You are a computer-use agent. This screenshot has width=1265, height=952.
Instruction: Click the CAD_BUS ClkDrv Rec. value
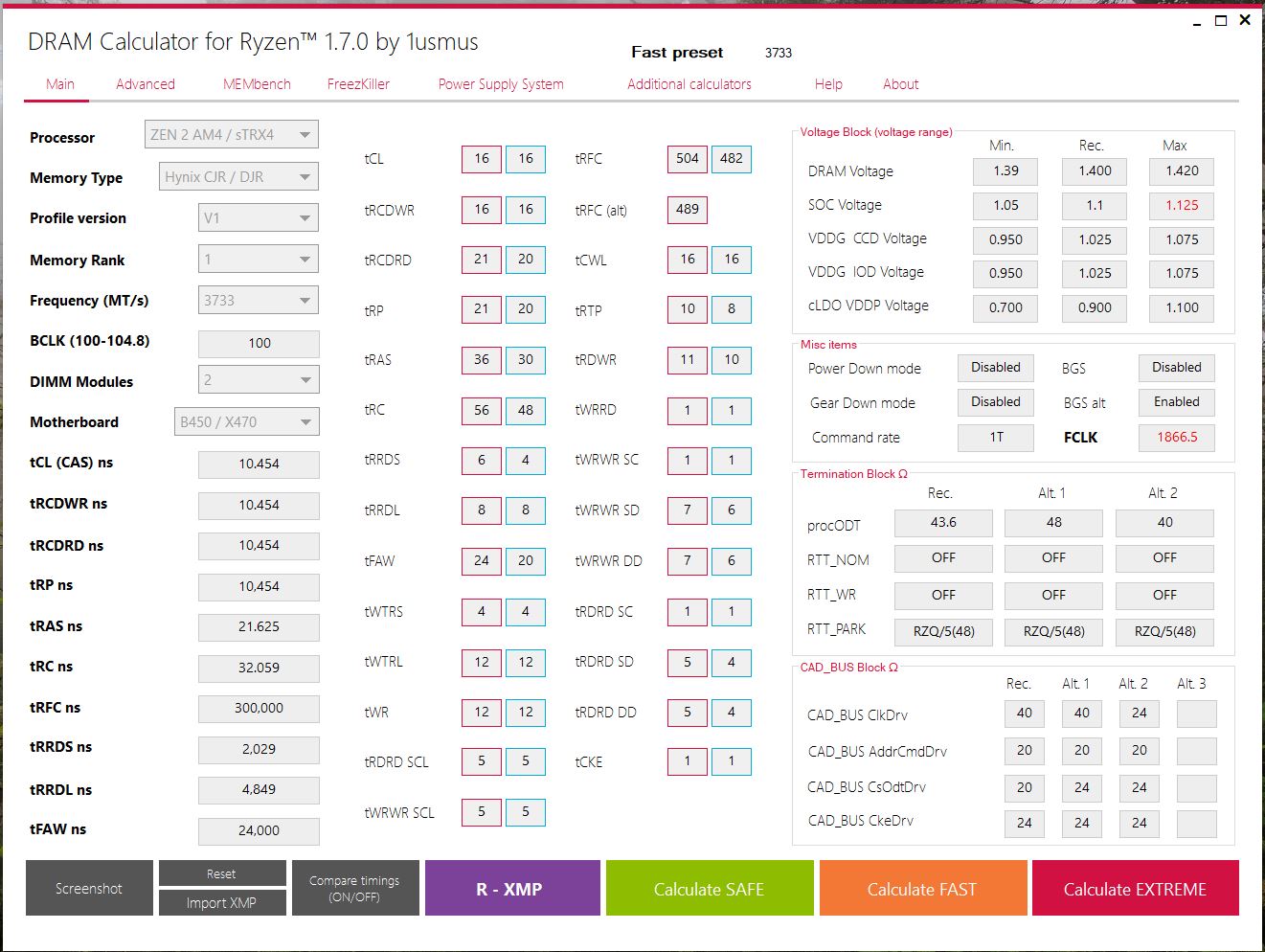click(x=1025, y=714)
